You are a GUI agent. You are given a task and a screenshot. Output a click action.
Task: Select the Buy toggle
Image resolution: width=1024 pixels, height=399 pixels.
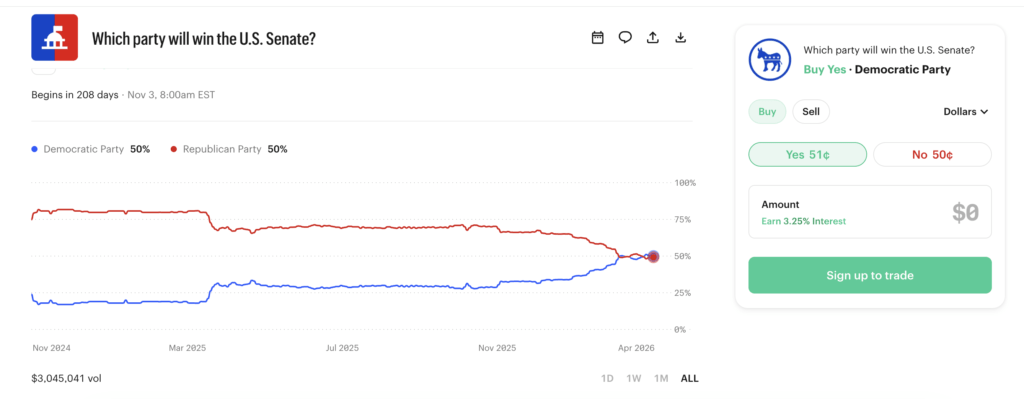point(767,112)
